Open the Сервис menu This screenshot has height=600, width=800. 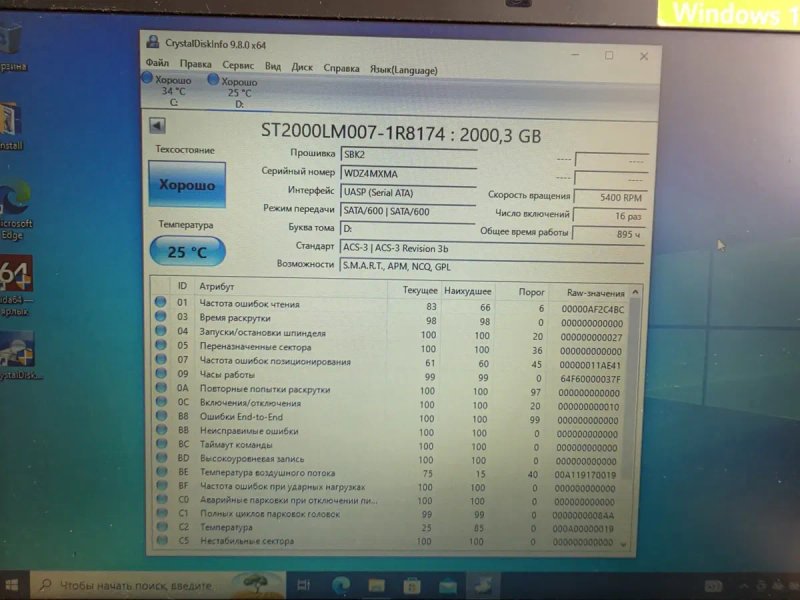(x=238, y=65)
